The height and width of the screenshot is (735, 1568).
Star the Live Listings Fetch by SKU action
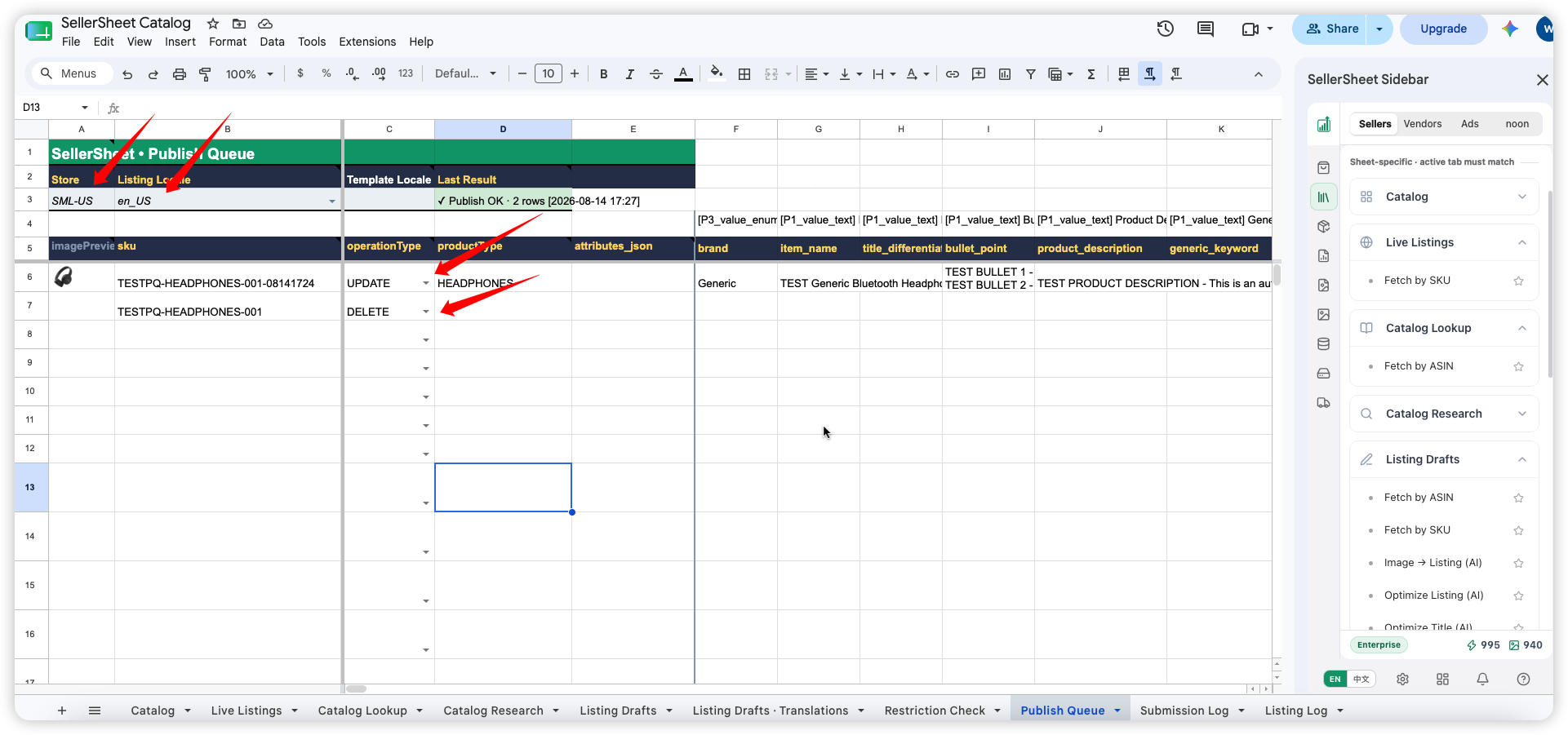coord(1518,281)
